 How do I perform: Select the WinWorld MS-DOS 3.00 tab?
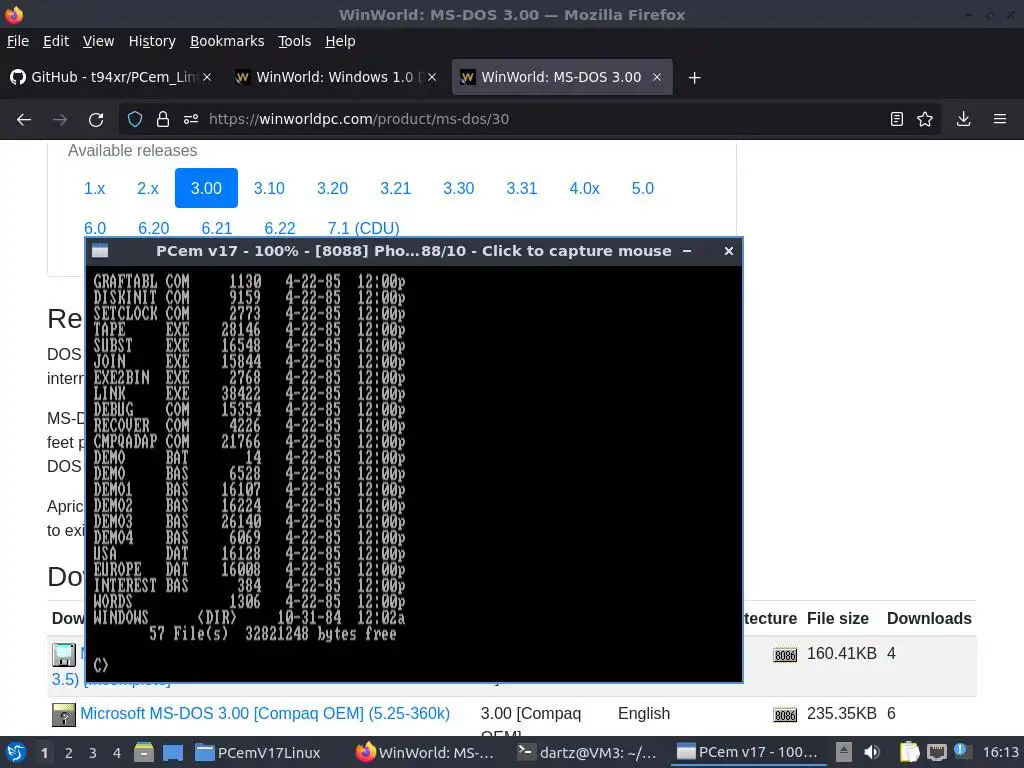point(562,77)
